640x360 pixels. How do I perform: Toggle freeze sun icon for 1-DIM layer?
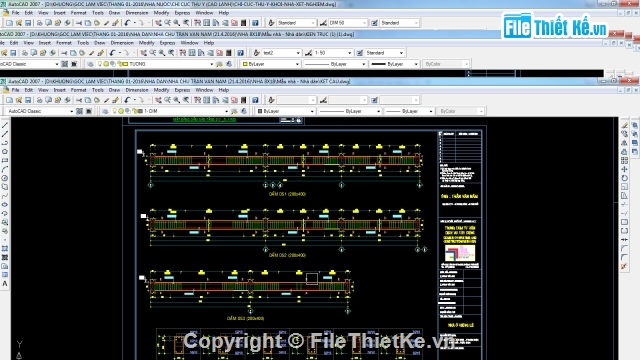(120, 111)
